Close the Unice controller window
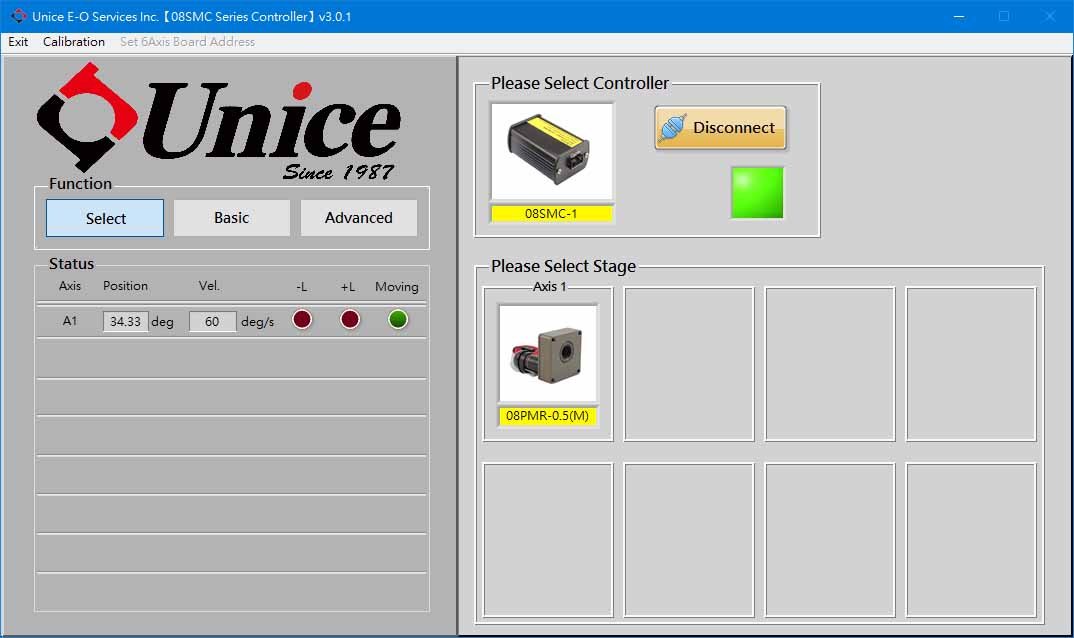The width and height of the screenshot is (1074, 638). click(1049, 16)
